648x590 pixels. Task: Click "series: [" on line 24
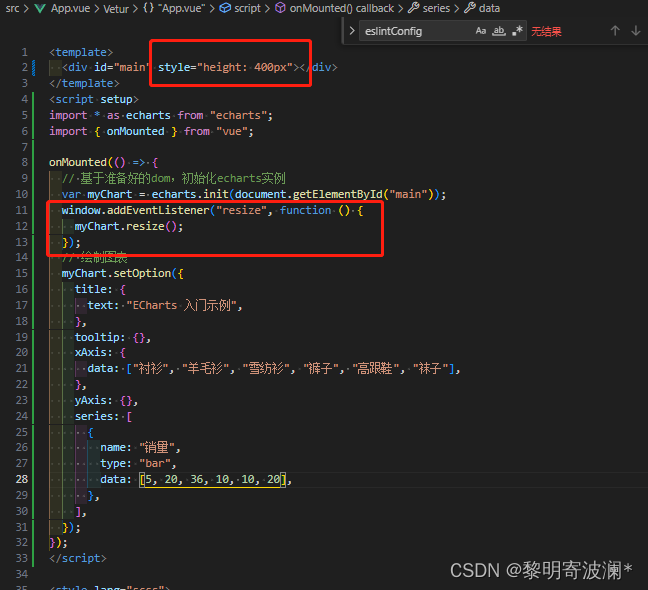pyautogui.click(x=103, y=416)
